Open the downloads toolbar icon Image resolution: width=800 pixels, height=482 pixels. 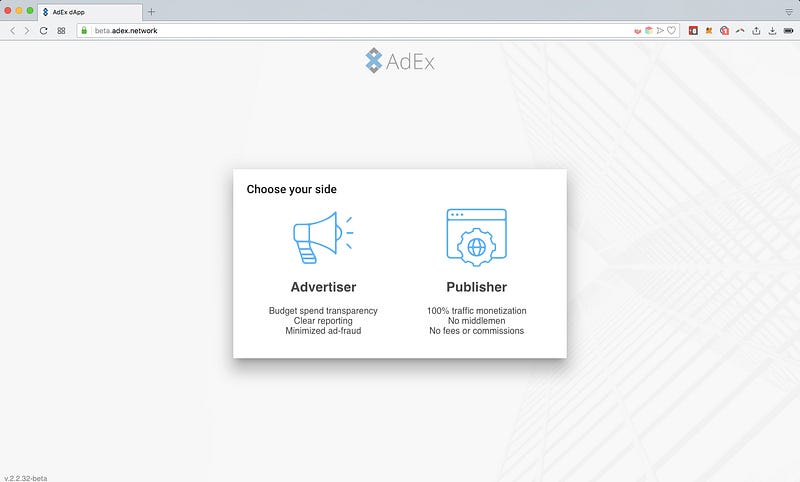(772, 31)
